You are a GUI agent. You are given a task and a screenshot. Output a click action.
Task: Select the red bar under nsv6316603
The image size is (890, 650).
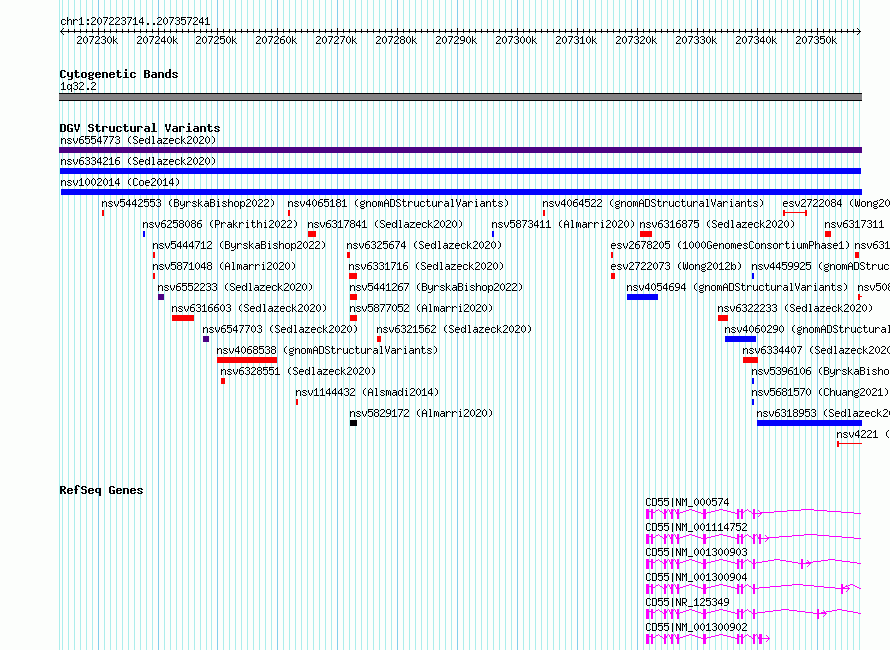point(183,318)
